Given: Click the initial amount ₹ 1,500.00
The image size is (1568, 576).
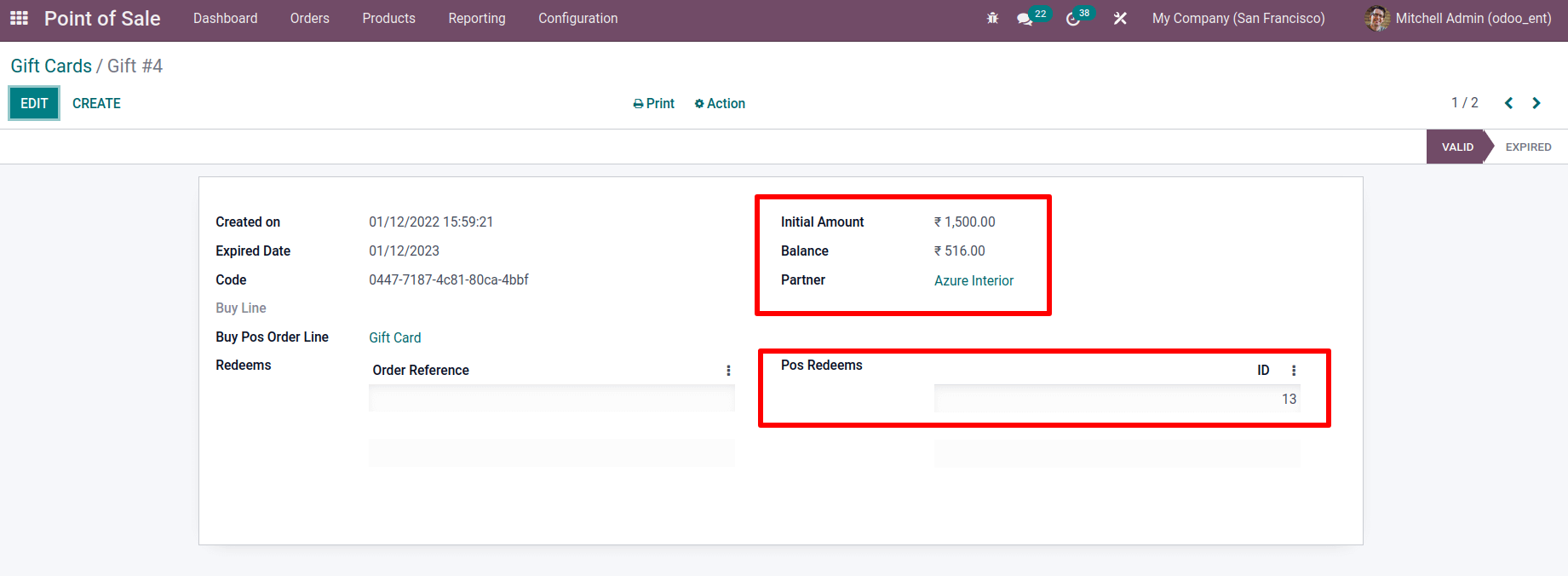Looking at the screenshot, I should (964, 222).
